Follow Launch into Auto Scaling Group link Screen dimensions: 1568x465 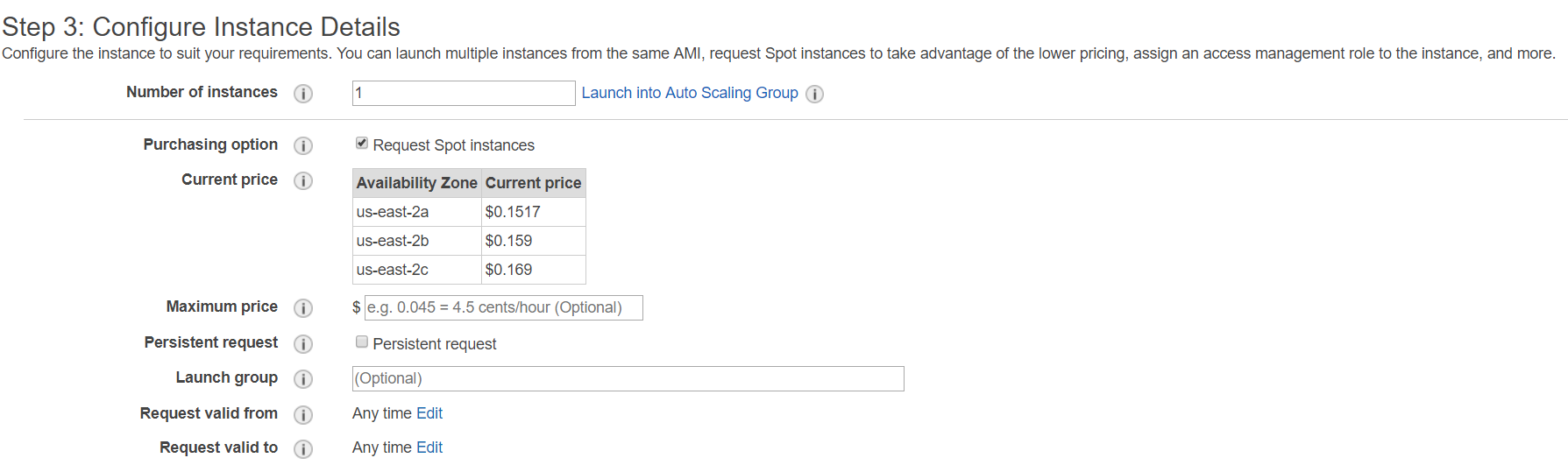click(x=690, y=93)
